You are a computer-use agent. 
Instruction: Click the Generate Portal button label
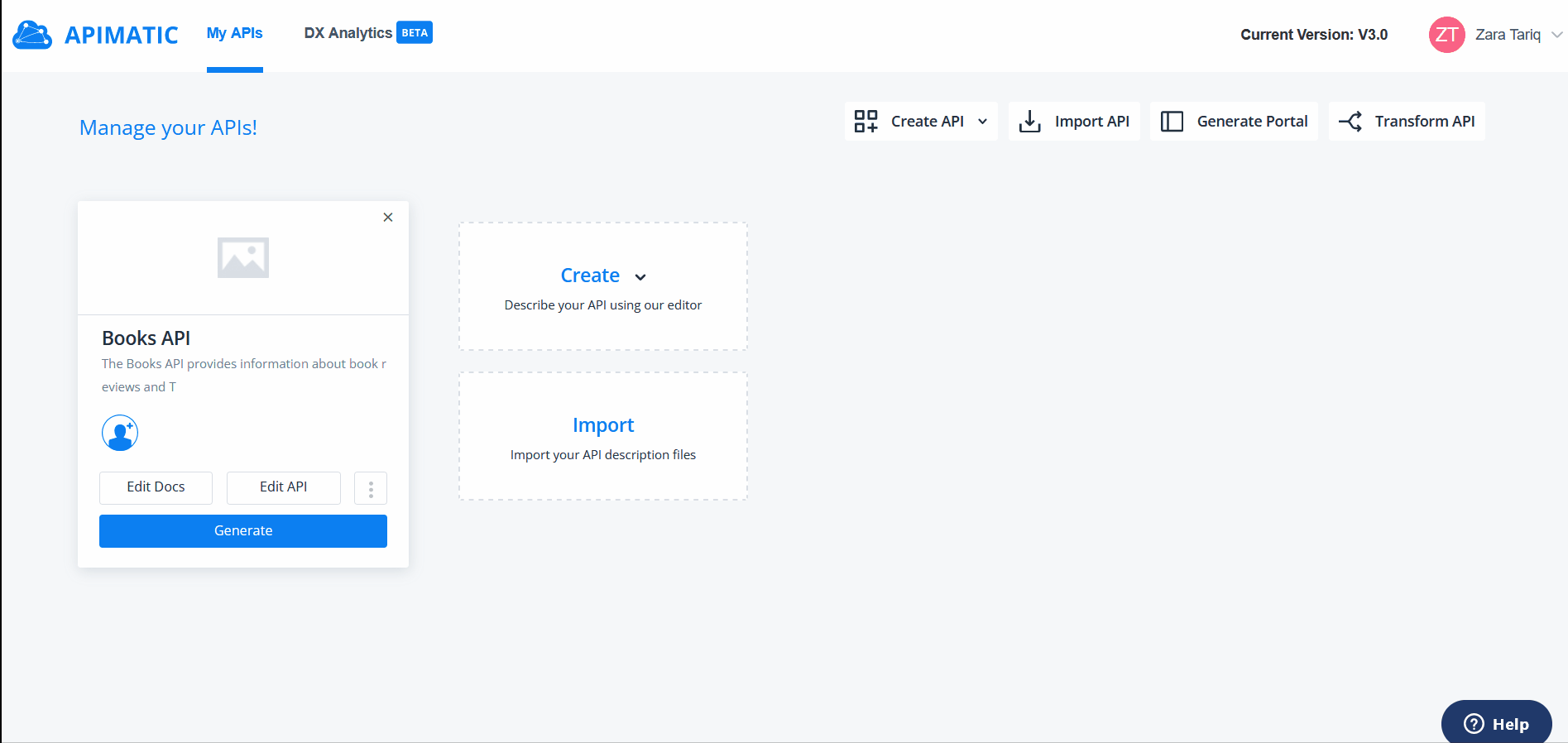pos(1252,122)
